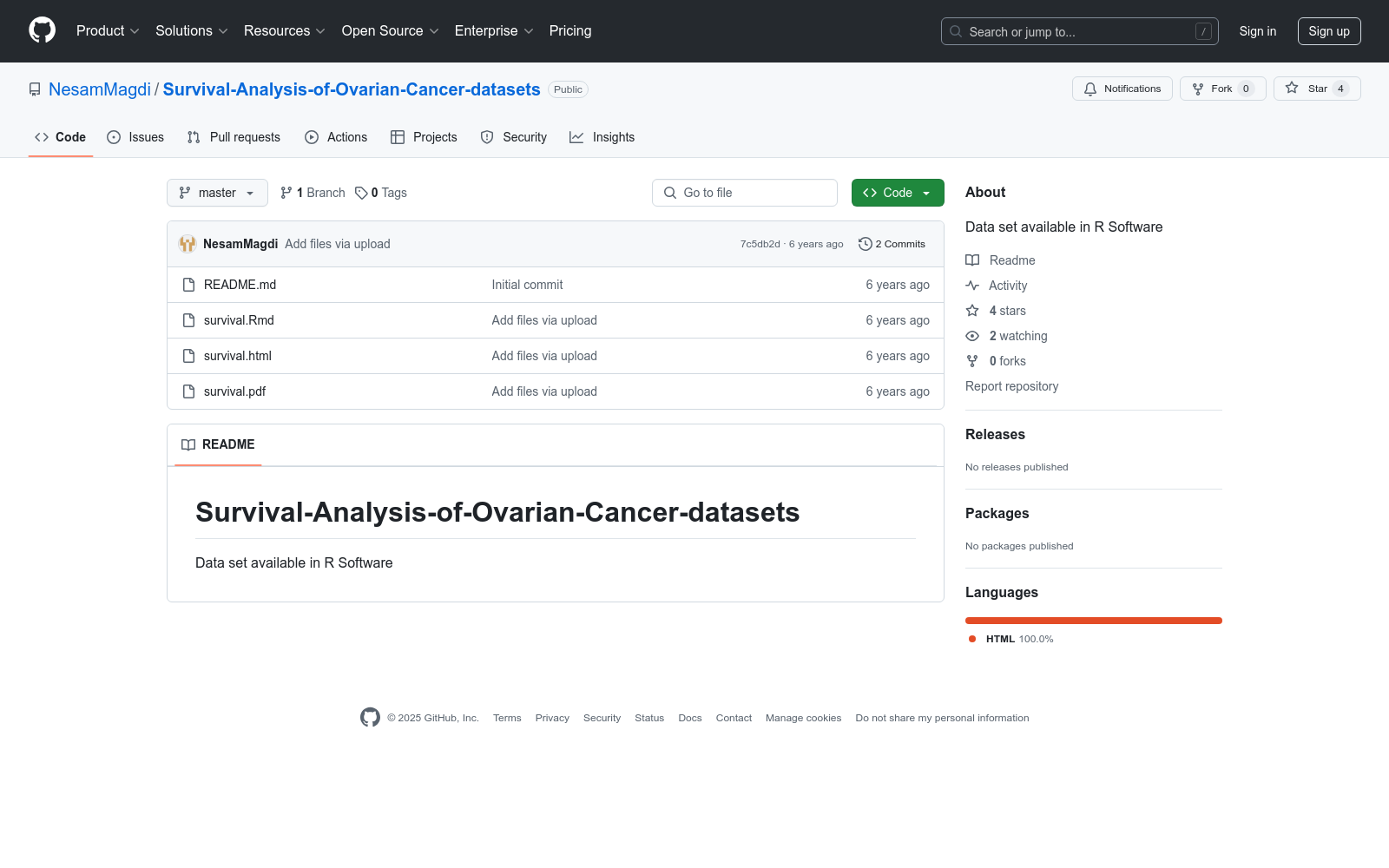Click the Privacy footer link
This screenshot has height=868, width=1389.
click(x=552, y=718)
